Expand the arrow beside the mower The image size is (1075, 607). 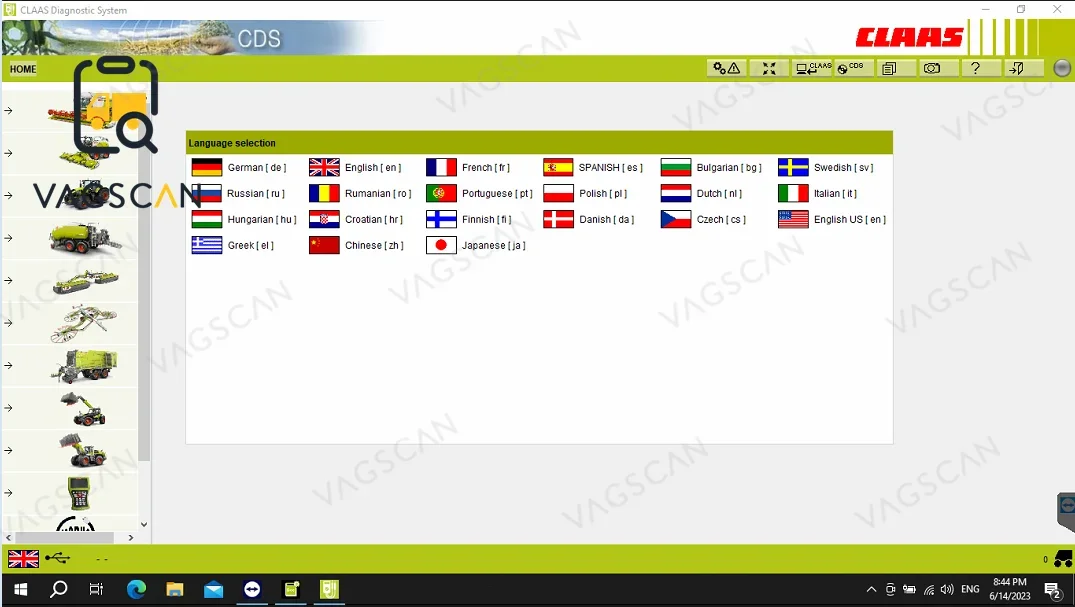[8, 281]
